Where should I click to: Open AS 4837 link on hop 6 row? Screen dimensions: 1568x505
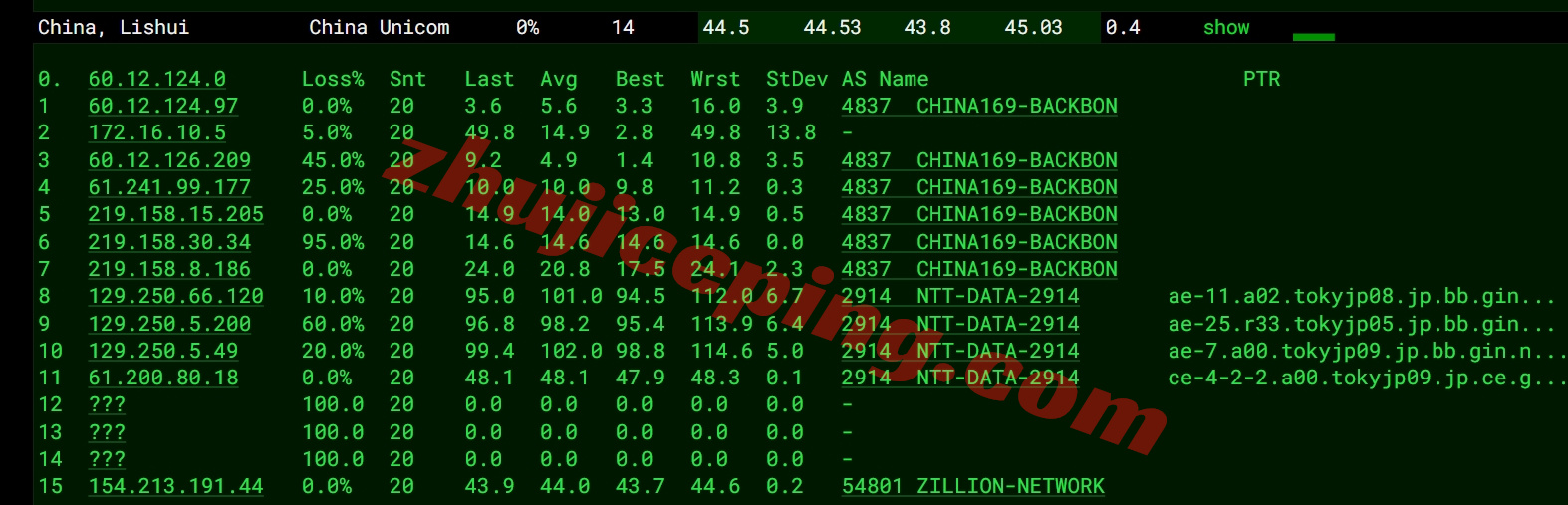tap(979, 242)
